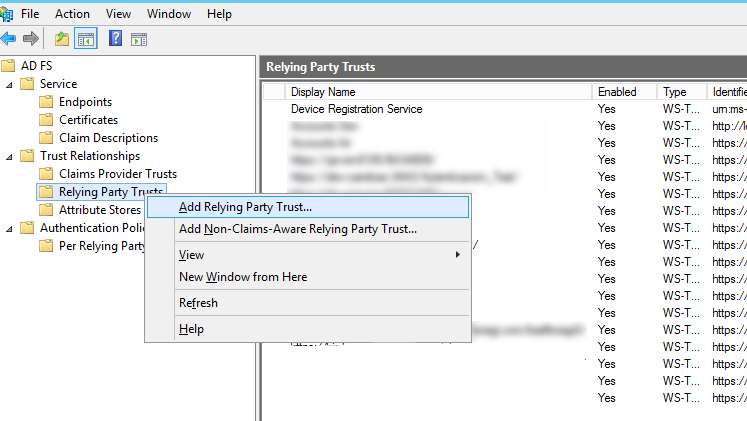747x421 pixels.
Task: Toggle the Show/Hide Console Tree icon
Action: pyautogui.click(x=86, y=39)
